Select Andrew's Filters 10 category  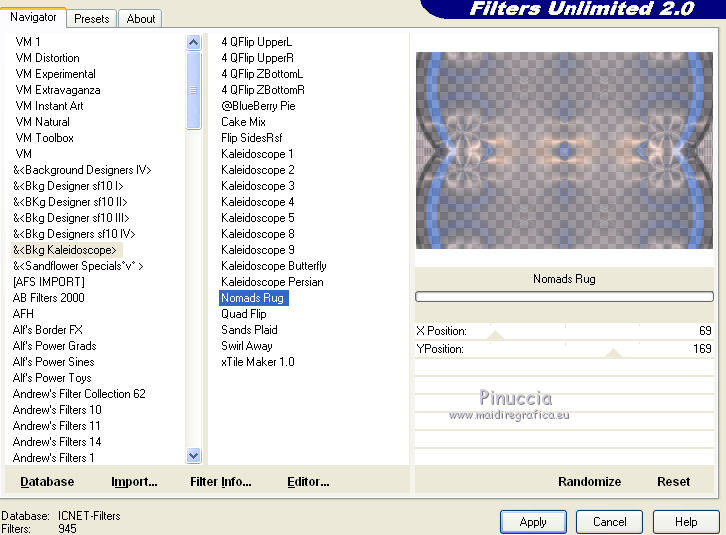click(57, 409)
